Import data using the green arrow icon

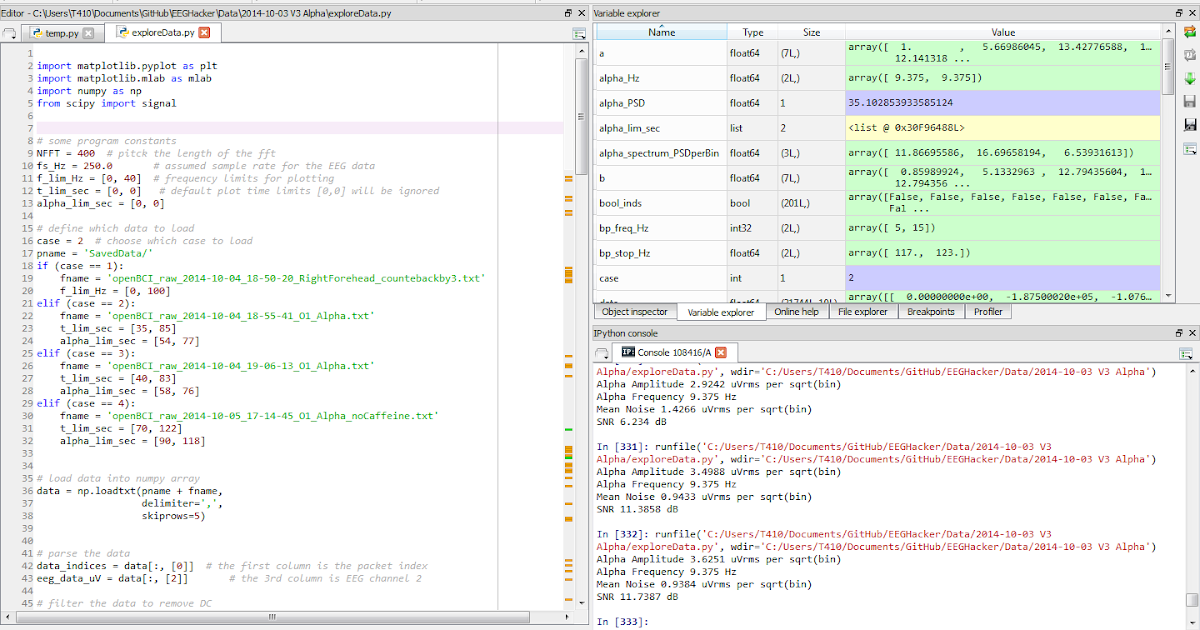(1189, 78)
